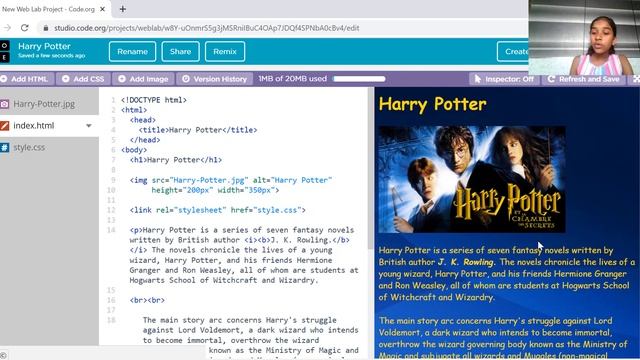Click the h1 Harry Potter code line

pyautogui.click(x=176, y=160)
